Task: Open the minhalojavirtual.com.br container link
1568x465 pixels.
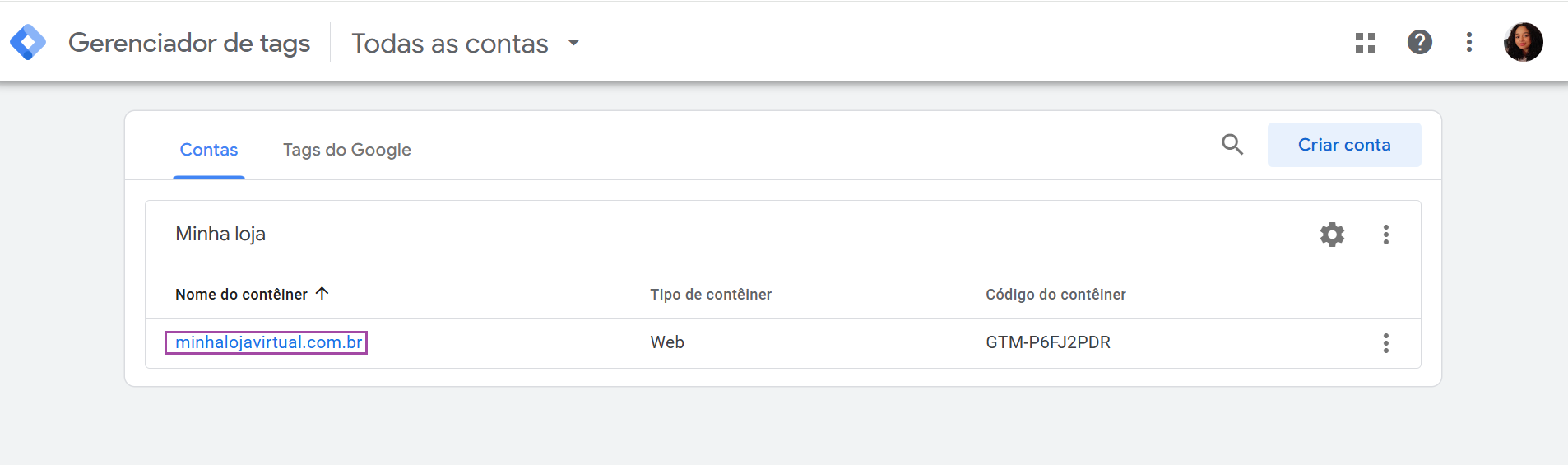Action: click(x=268, y=342)
